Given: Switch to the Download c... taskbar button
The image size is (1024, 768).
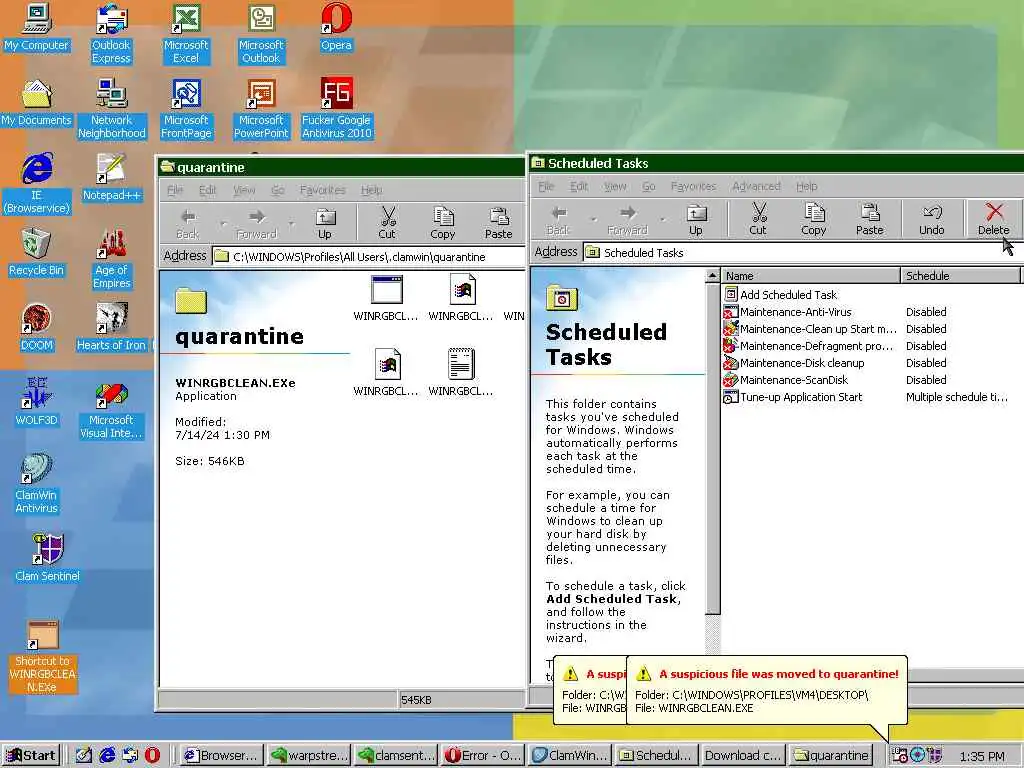Looking at the screenshot, I should click(x=742, y=756).
